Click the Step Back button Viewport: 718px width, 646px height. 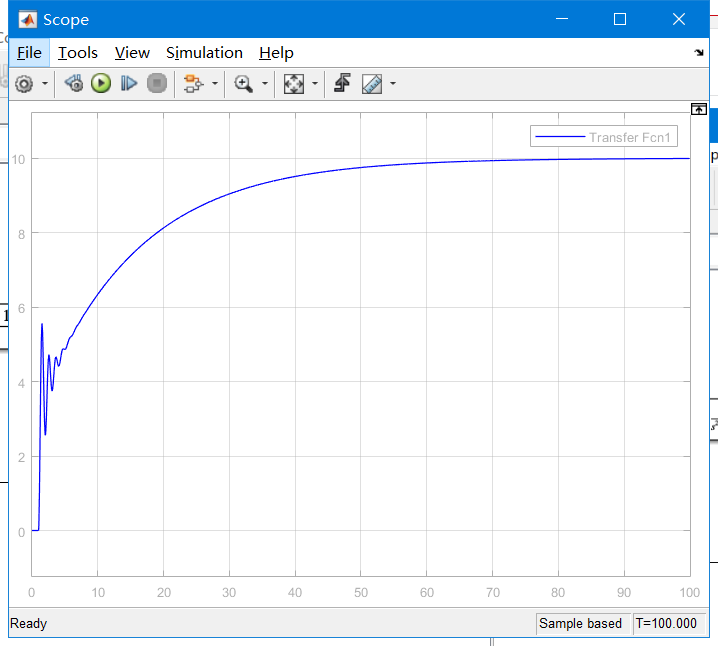[74, 83]
